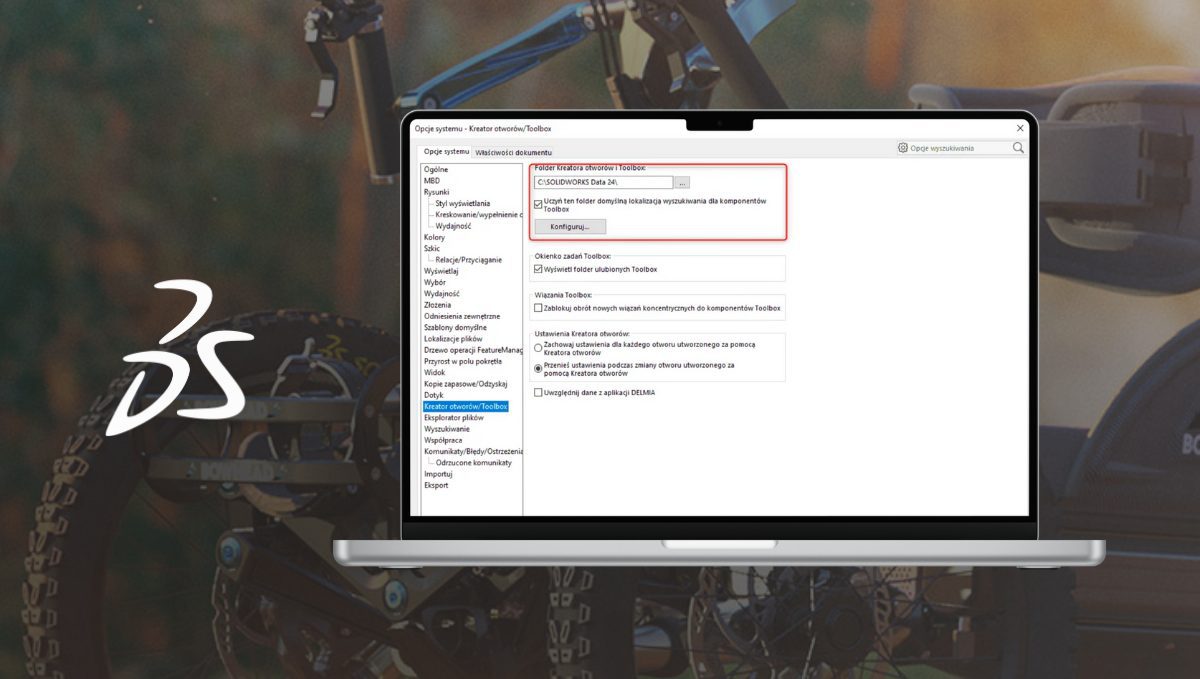The height and width of the screenshot is (679, 1200).
Task: Click the Konfiguruj... button
Action: coord(570,227)
